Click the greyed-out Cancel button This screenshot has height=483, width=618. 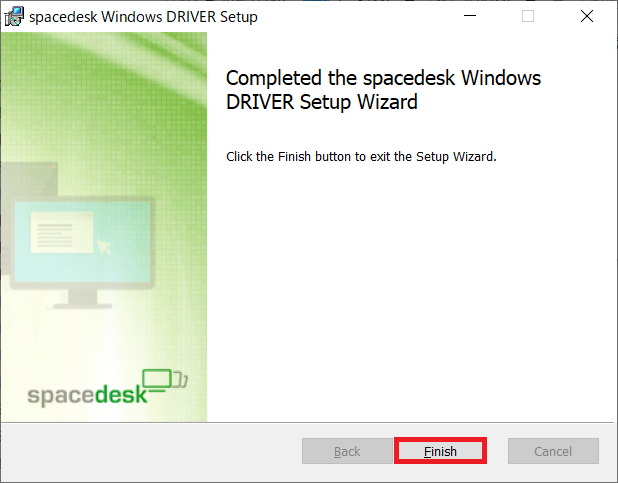click(x=553, y=451)
